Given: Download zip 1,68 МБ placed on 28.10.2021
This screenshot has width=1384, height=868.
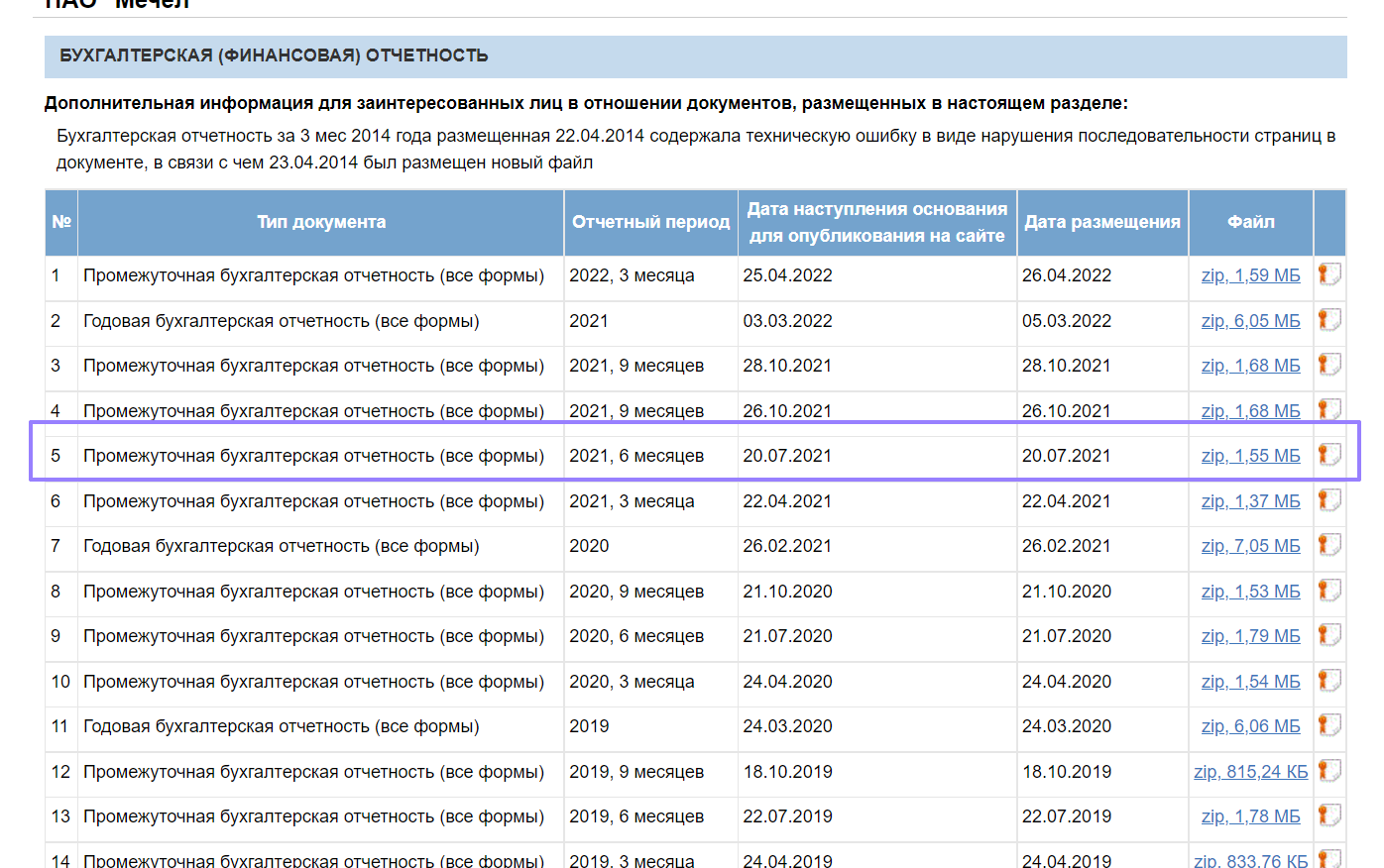Looking at the screenshot, I should 1250,366.
